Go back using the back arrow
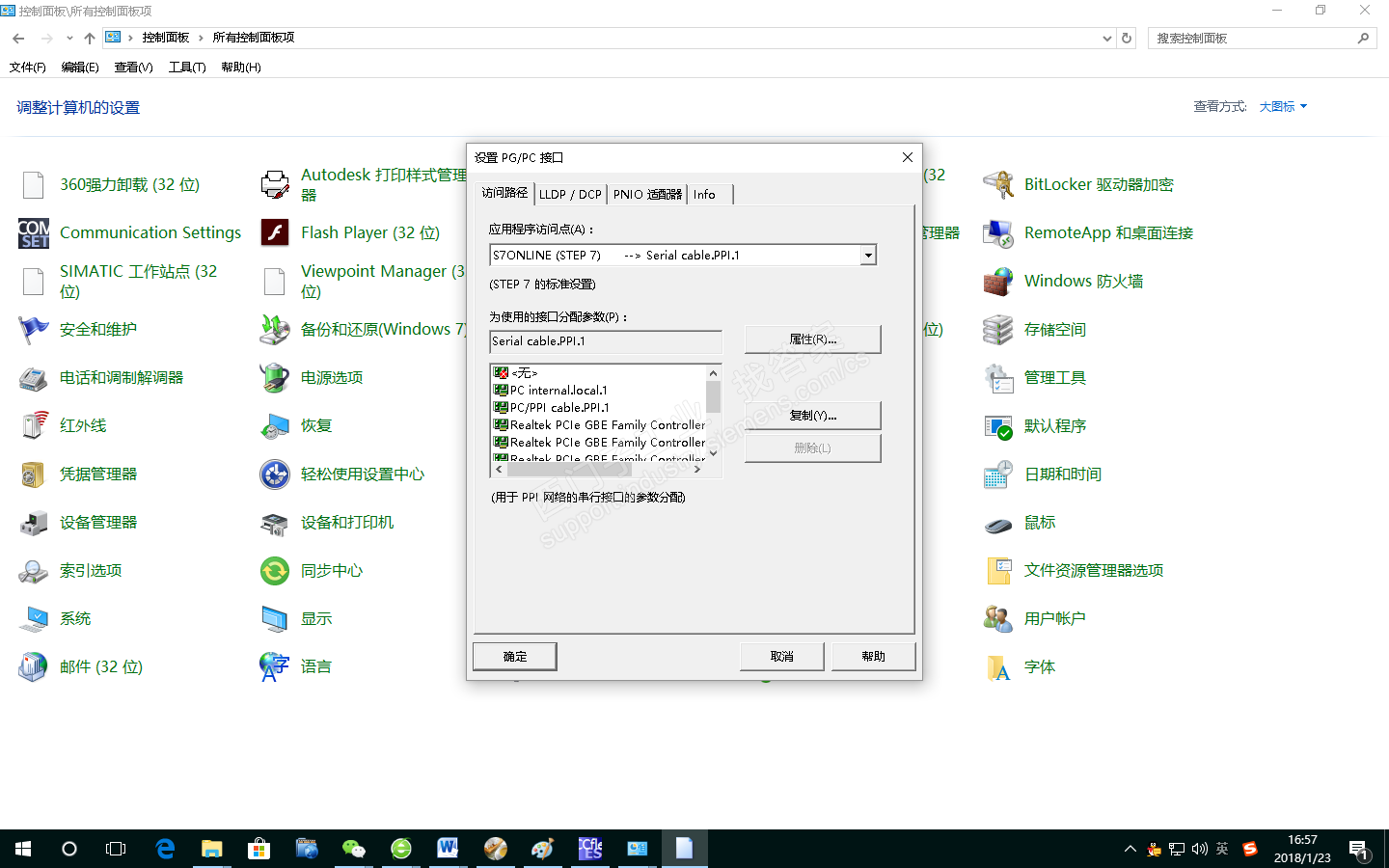 point(18,39)
